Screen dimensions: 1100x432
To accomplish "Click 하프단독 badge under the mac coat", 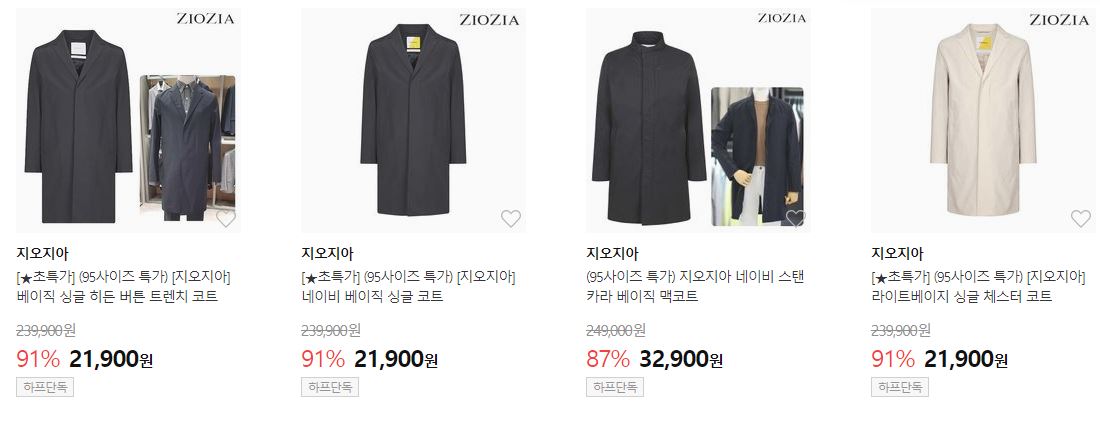I will tap(615, 387).
